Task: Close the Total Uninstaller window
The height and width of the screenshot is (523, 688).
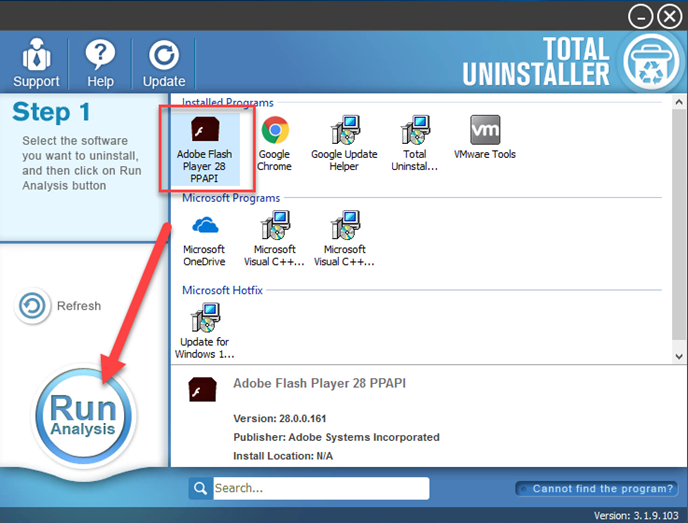Action: 670,17
